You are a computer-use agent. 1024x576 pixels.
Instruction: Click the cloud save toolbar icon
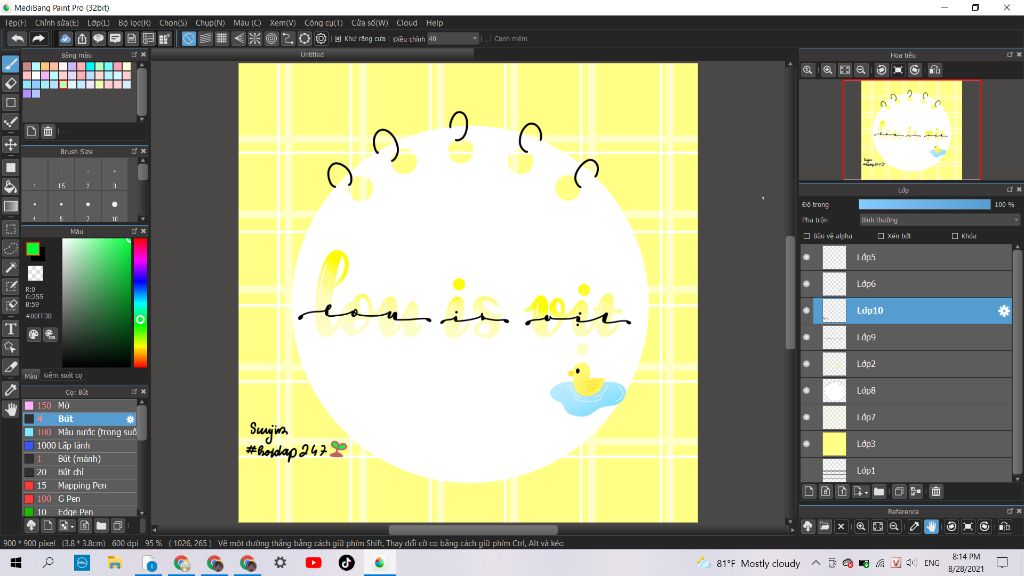(65, 39)
